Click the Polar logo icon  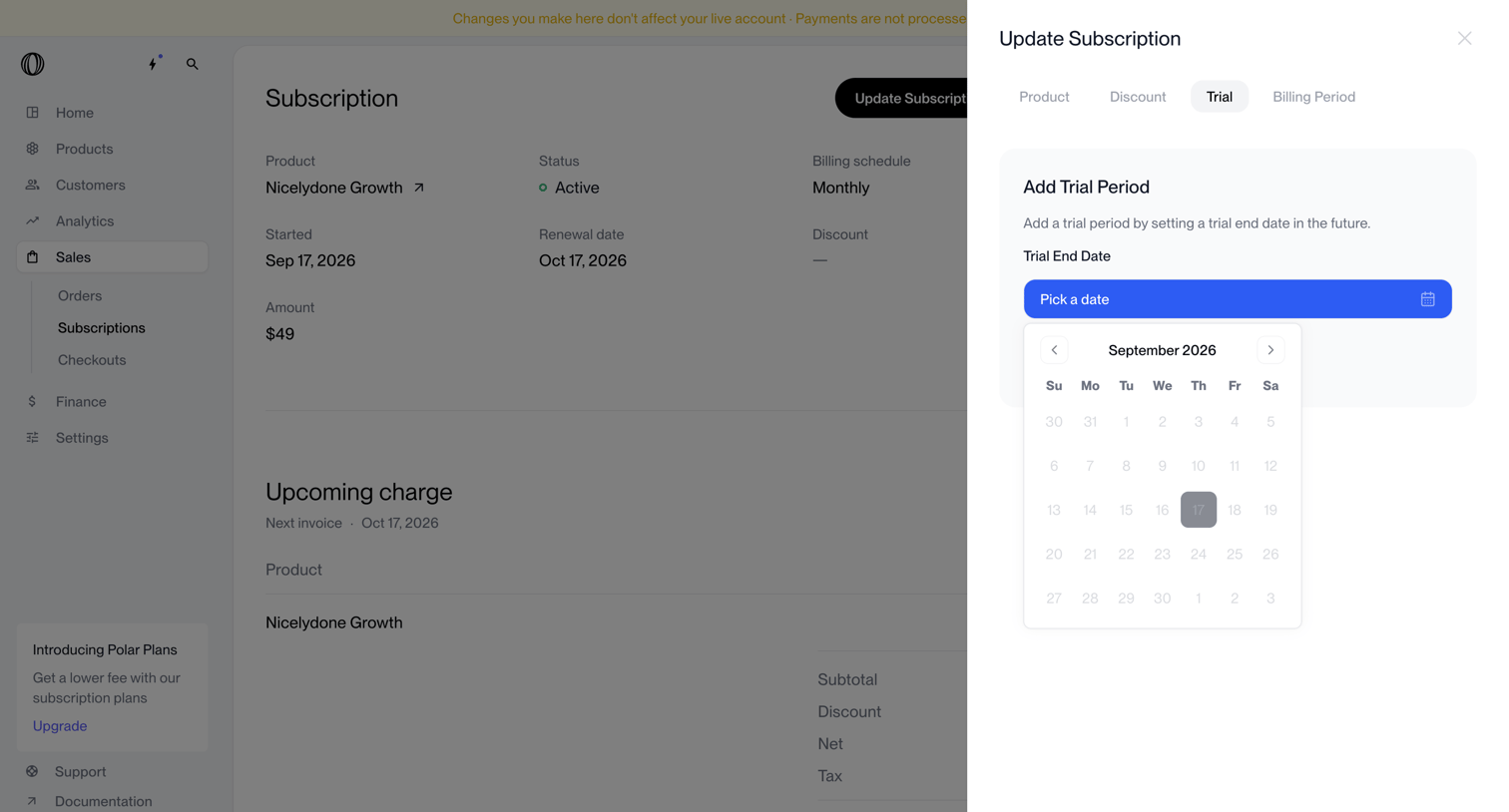point(33,64)
